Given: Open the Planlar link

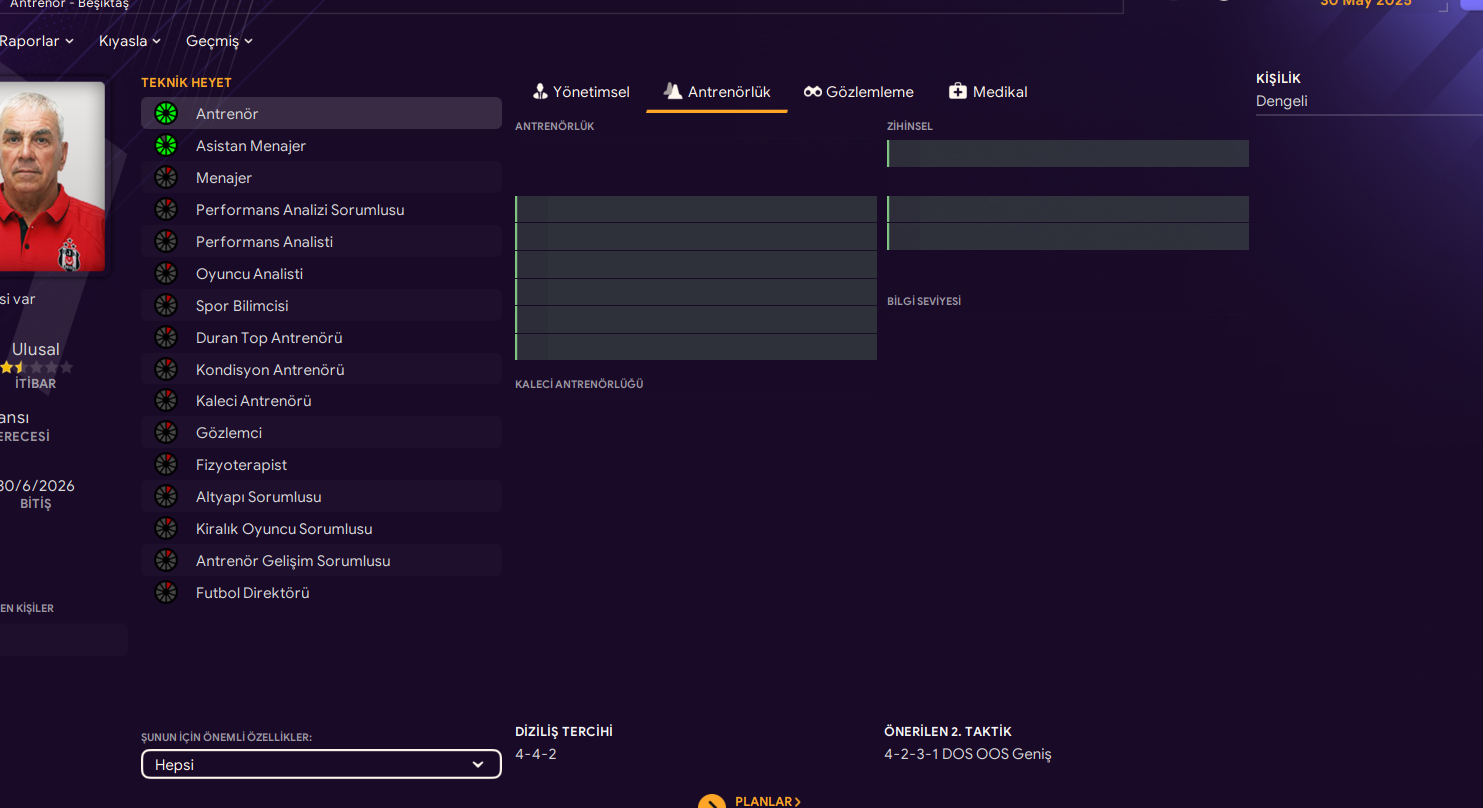Looking at the screenshot, I should click(767, 801).
